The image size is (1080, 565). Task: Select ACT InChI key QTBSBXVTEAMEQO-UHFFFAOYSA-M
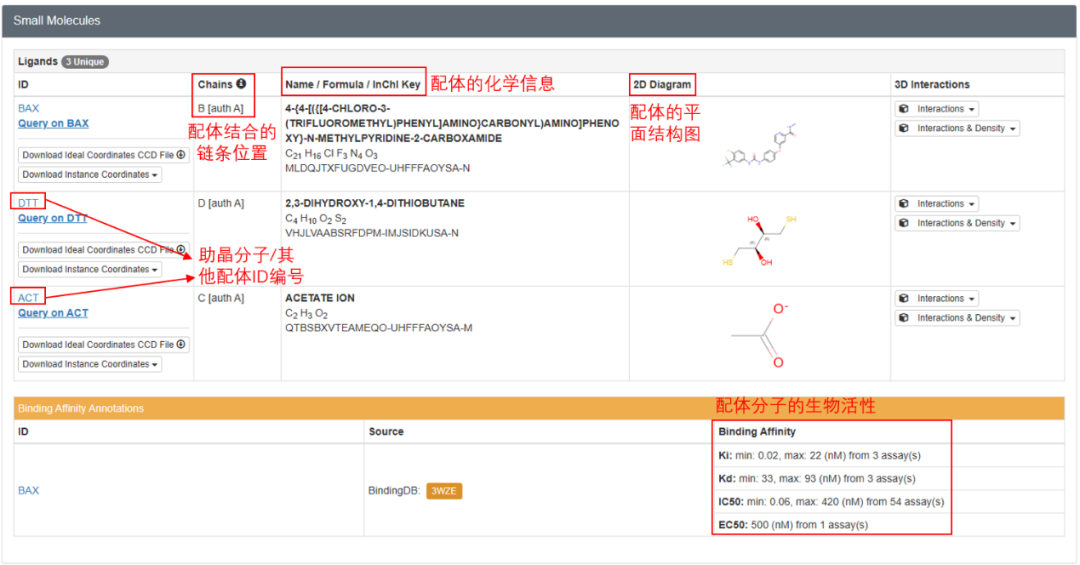click(x=379, y=328)
